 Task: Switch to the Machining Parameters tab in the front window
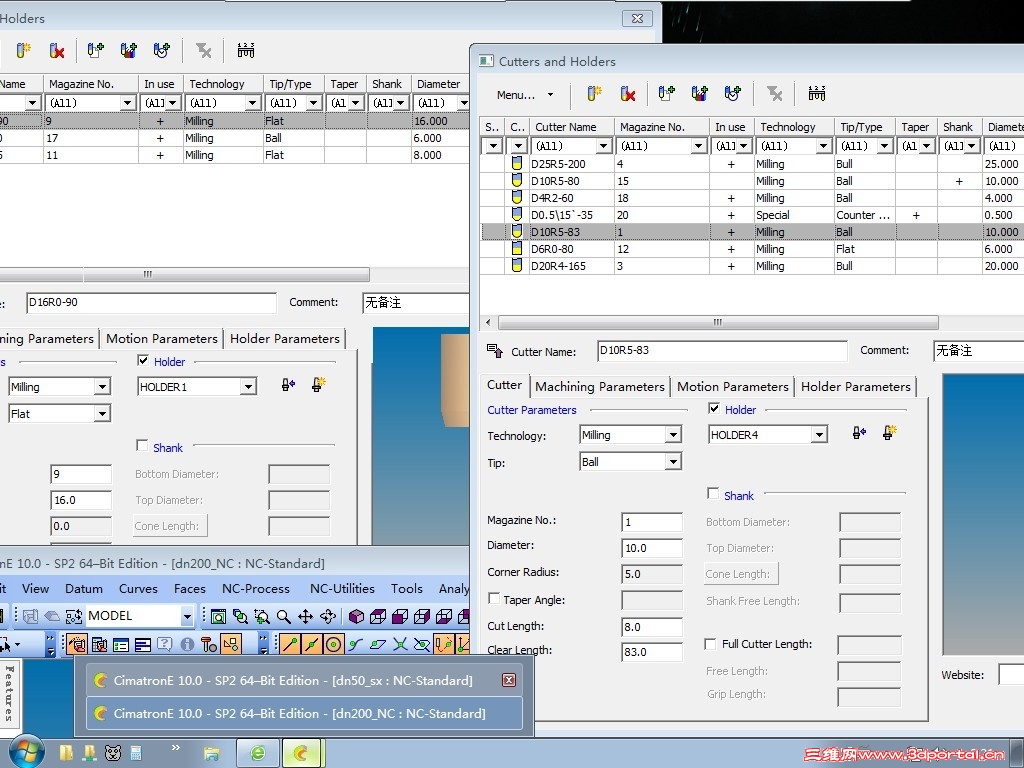pos(600,387)
